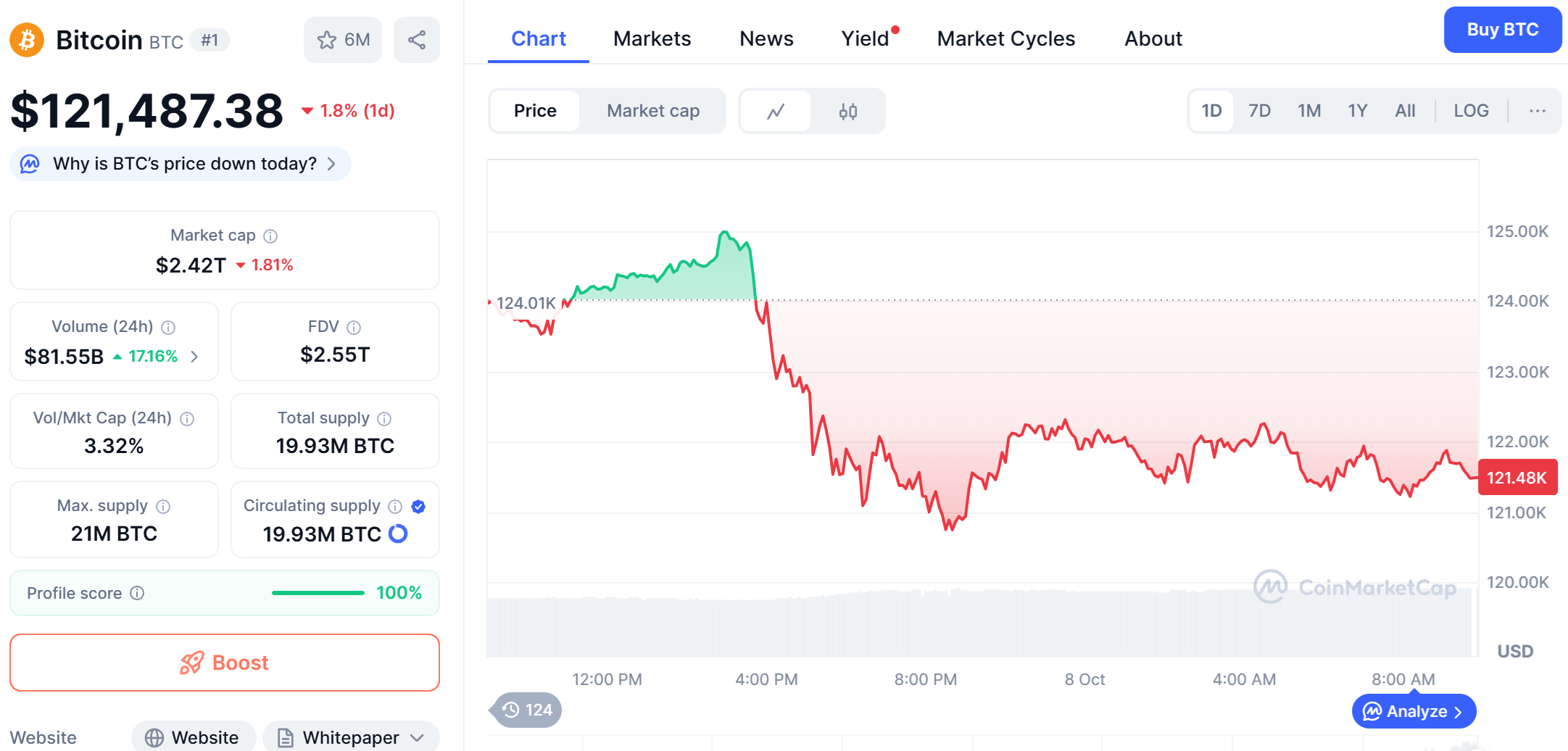Click the Volume (24h) info icon
The image size is (1568, 751).
pyautogui.click(x=168, y=328)
